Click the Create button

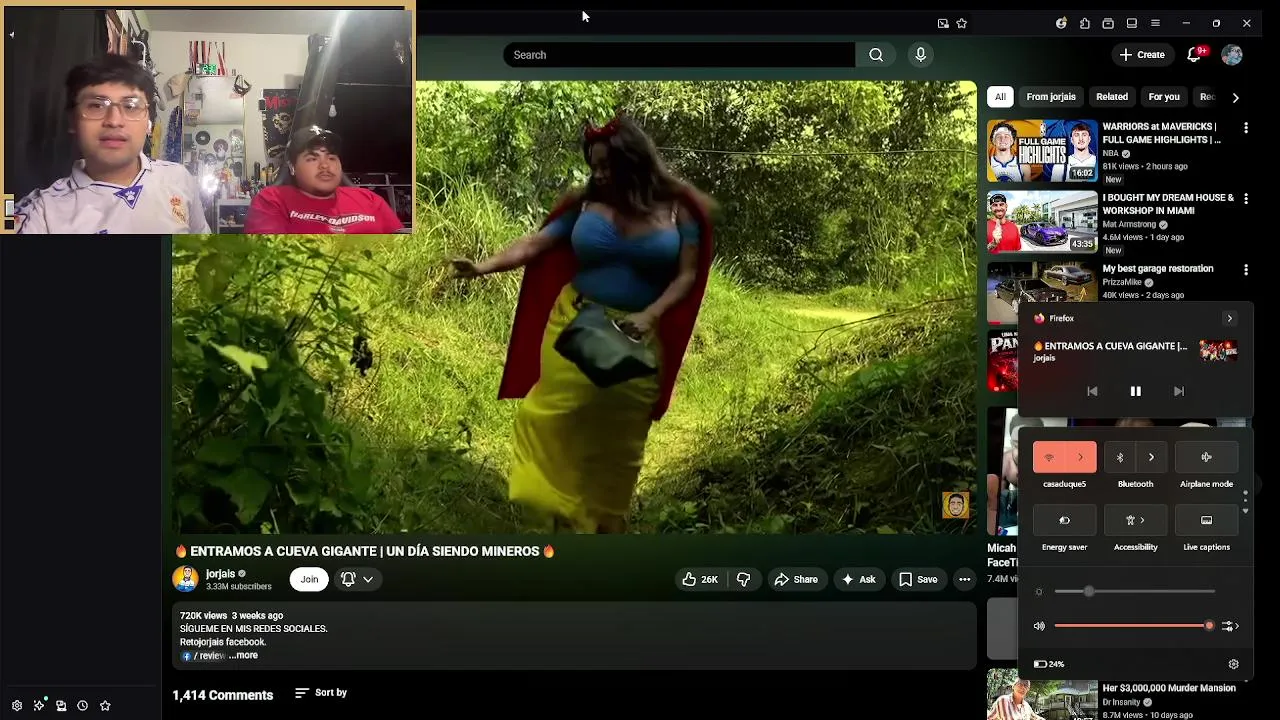coord(1142,55)
